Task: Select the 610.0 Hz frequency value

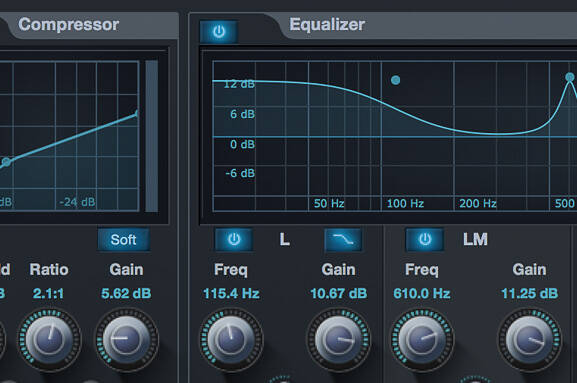Action: (422, 294)
